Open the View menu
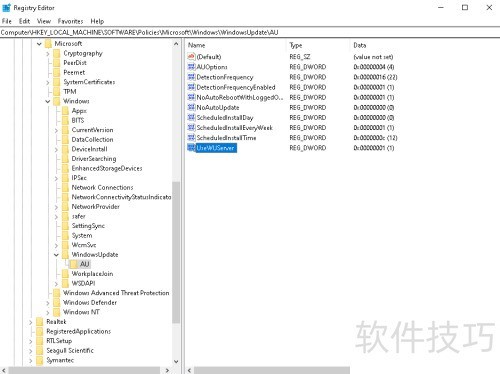Screen dimensions: 500x374 [x=44, y=21]
